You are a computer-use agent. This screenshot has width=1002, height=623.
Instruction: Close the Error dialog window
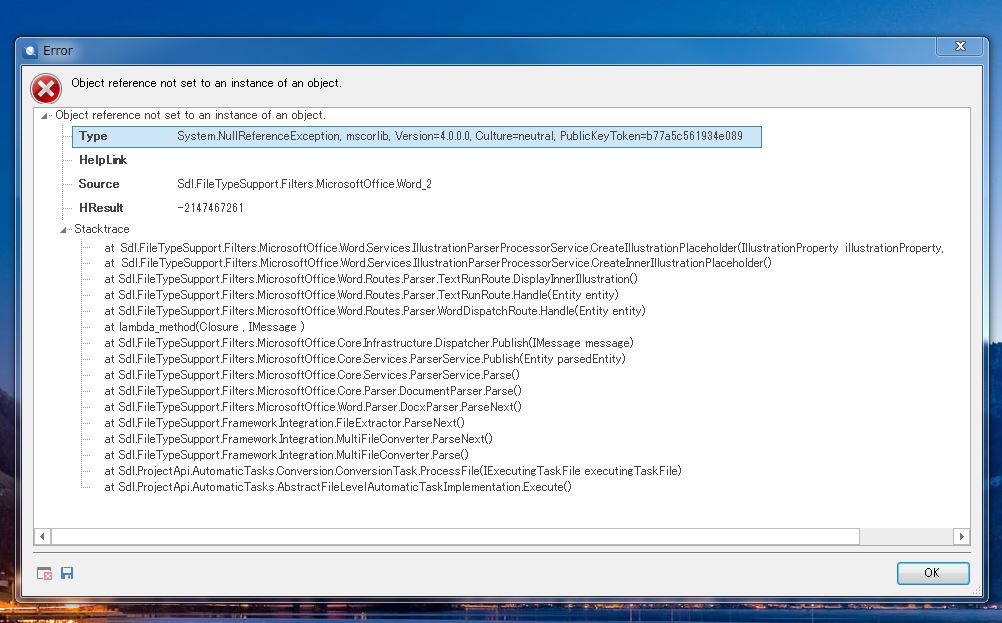(x=960, y=46)
